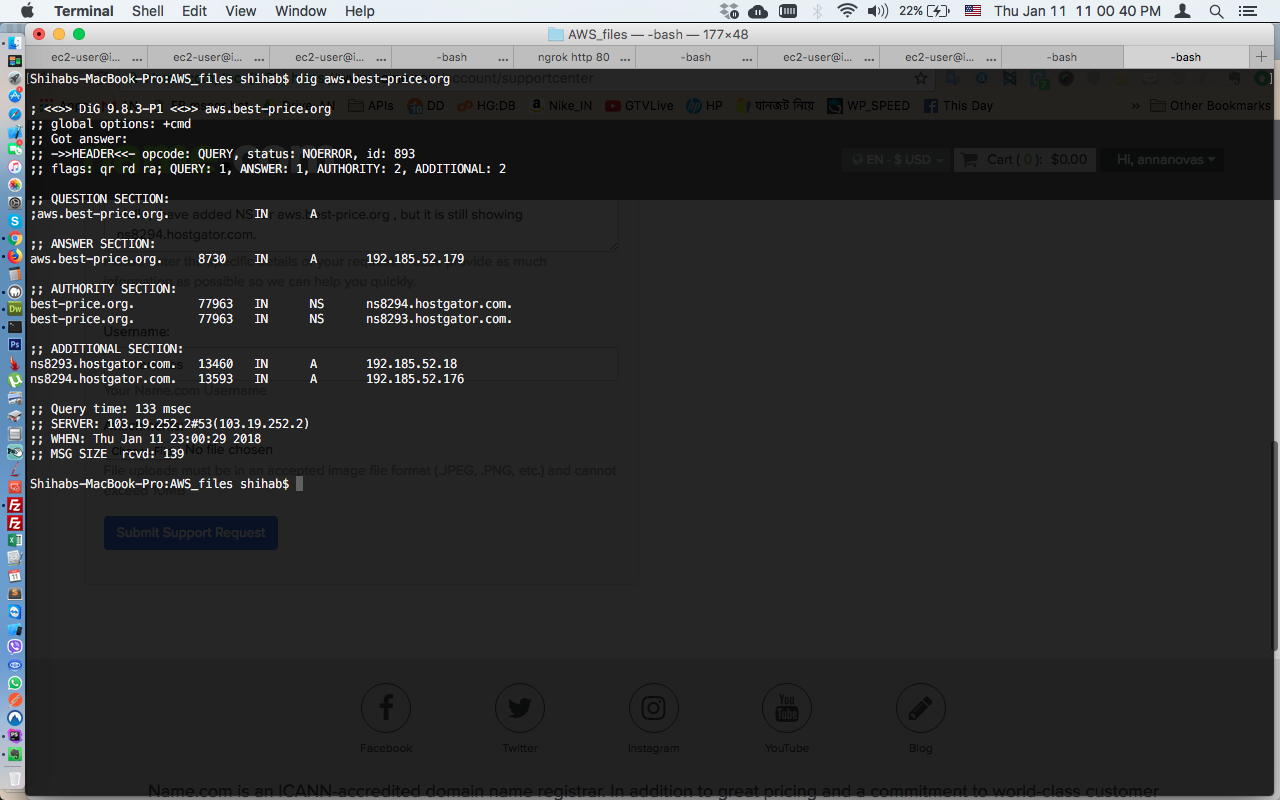
Task: Open GTVLive bookmark
Action: click(x=639, y=105)
